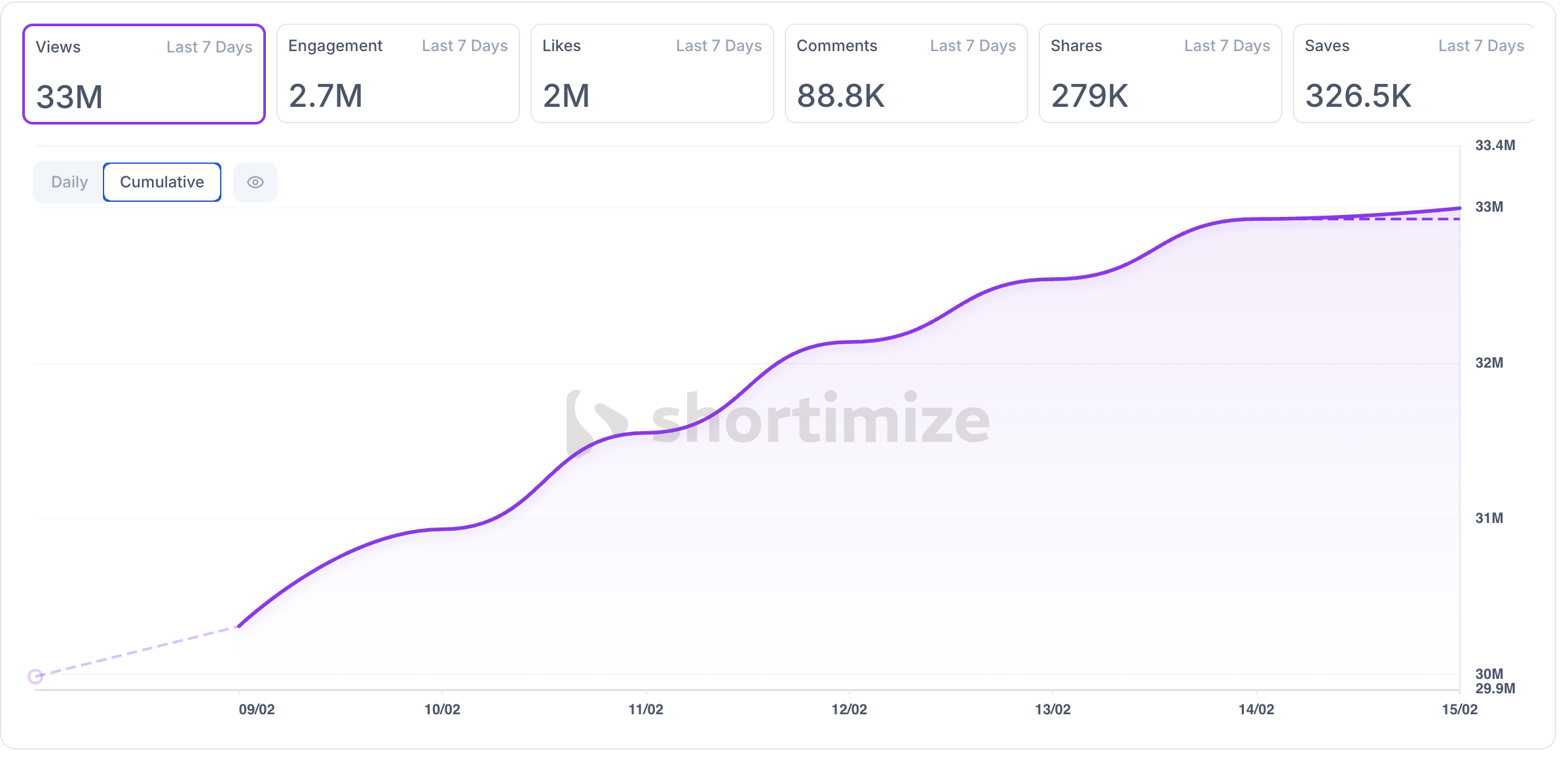Click the 2.7M engagement value
Viewport: 1568px width, 768px height.
(x=326, y=96)
